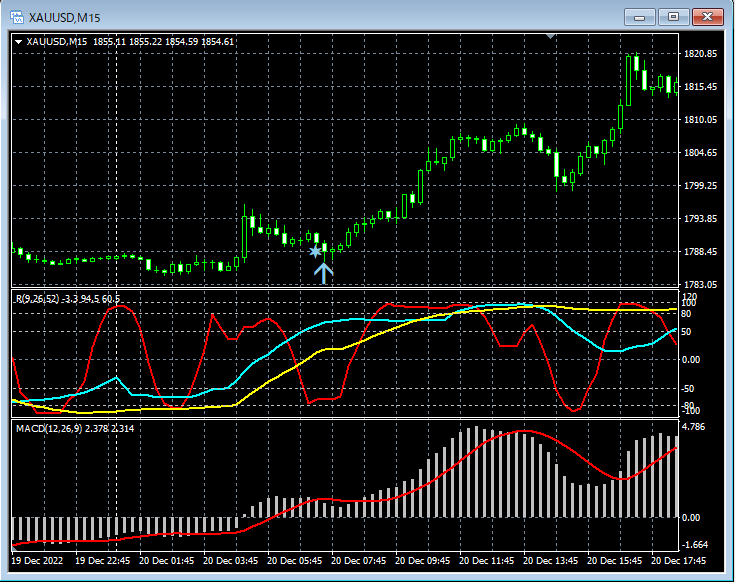The image size is (736, 582).
Task: Close the XAUUSD,M15 chart window
Action: coord(708,17)
